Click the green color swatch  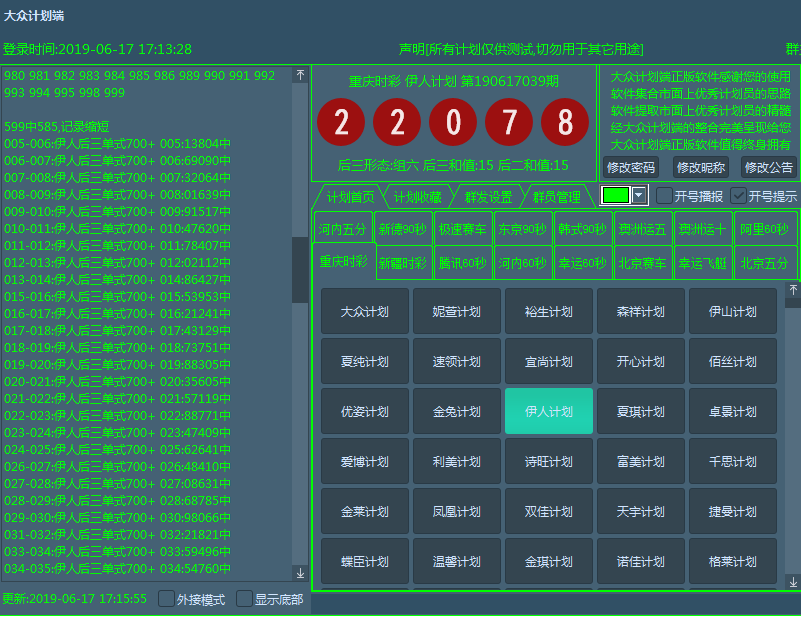pyautogui.click(x=615, y=195)
